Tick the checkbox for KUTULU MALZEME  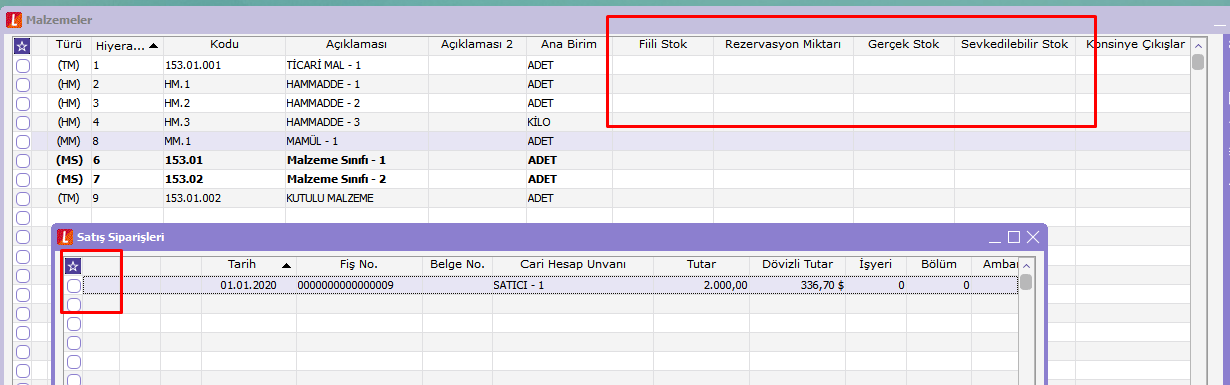pyautogui.click(x=23, y=198)
